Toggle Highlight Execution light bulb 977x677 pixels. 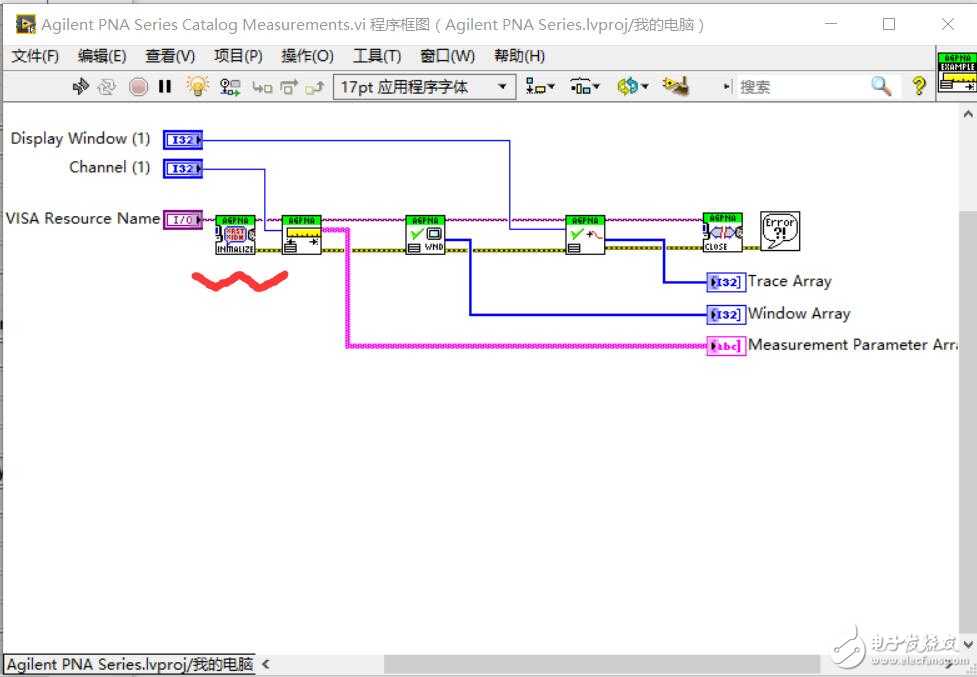[198, 86]
